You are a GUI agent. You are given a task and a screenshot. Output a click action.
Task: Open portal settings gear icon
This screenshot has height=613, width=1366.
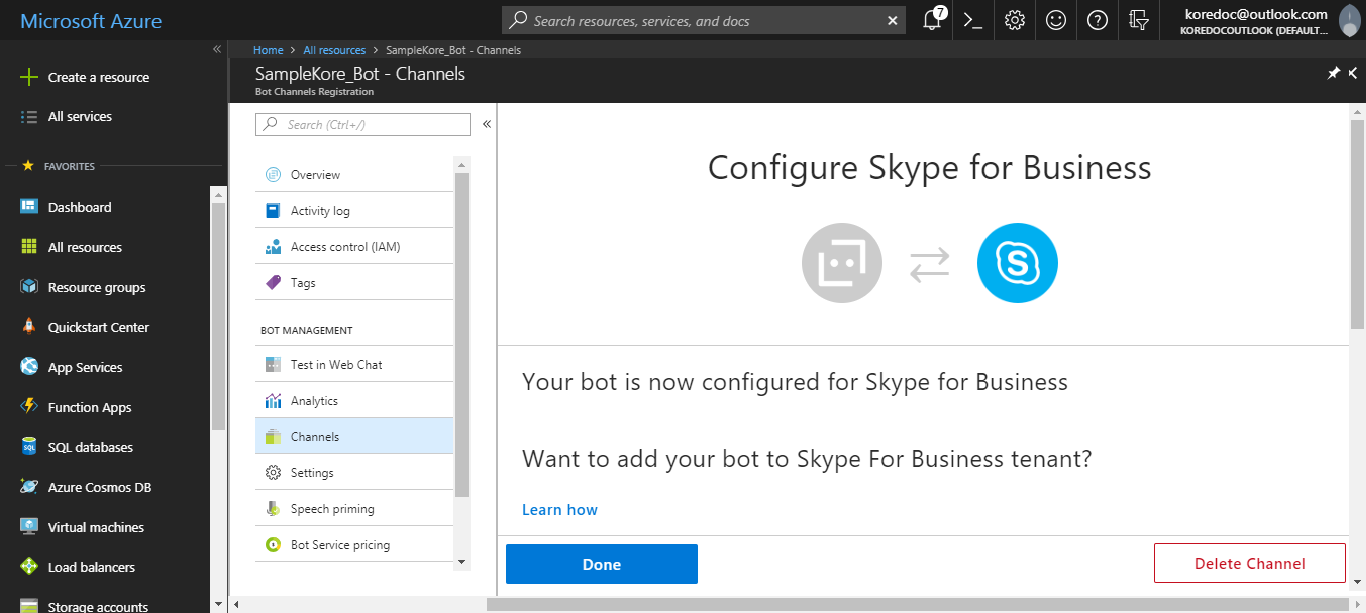click(x=1014, y=20)
